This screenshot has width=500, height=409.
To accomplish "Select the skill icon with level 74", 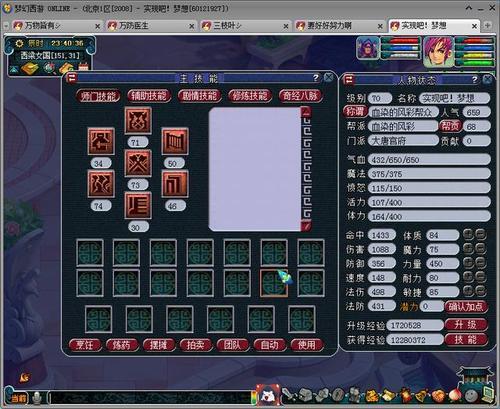I will pyautogui.click(x=101, y=184).
